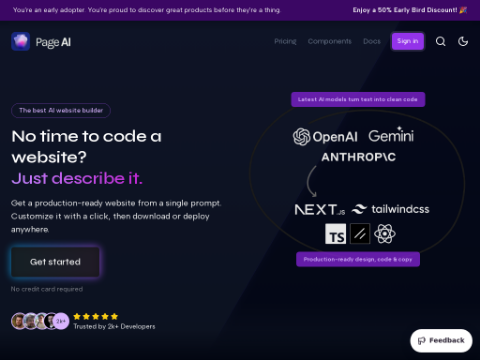The image size is (480, 360).
Task: Click the first developer avatar
Action: (x=19, y=321)
